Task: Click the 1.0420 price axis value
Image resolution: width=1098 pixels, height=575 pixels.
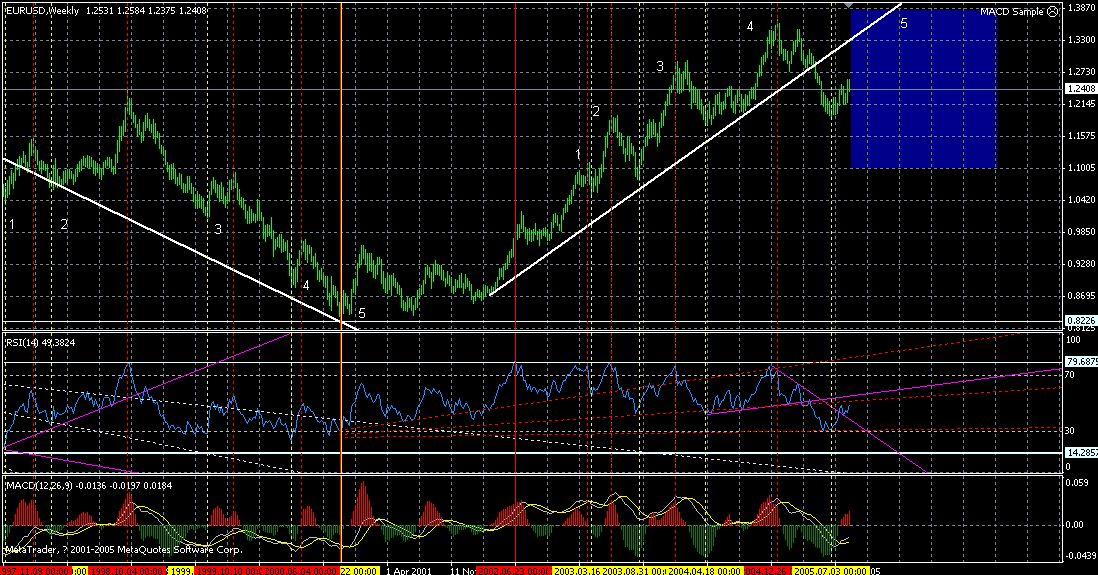Action: coord(1081,200)
